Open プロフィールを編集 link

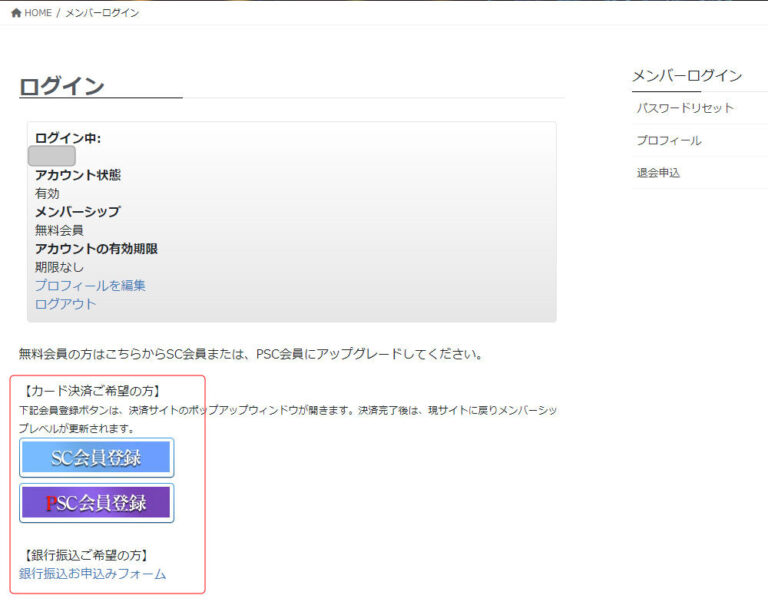90,285
